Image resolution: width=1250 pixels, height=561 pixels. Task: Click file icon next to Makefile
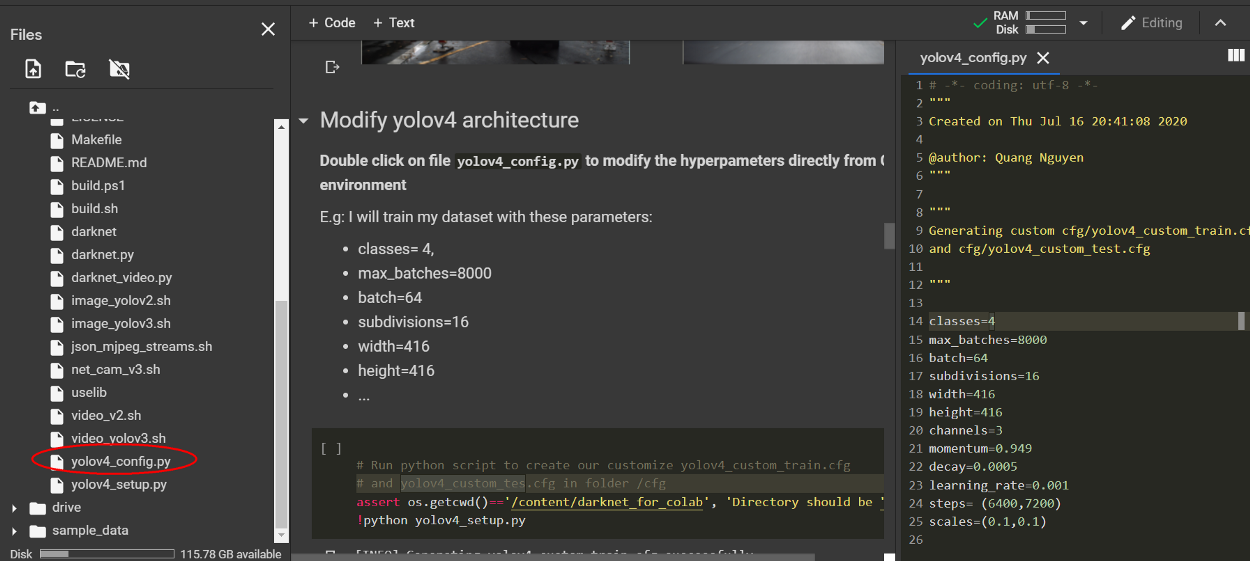57,139
